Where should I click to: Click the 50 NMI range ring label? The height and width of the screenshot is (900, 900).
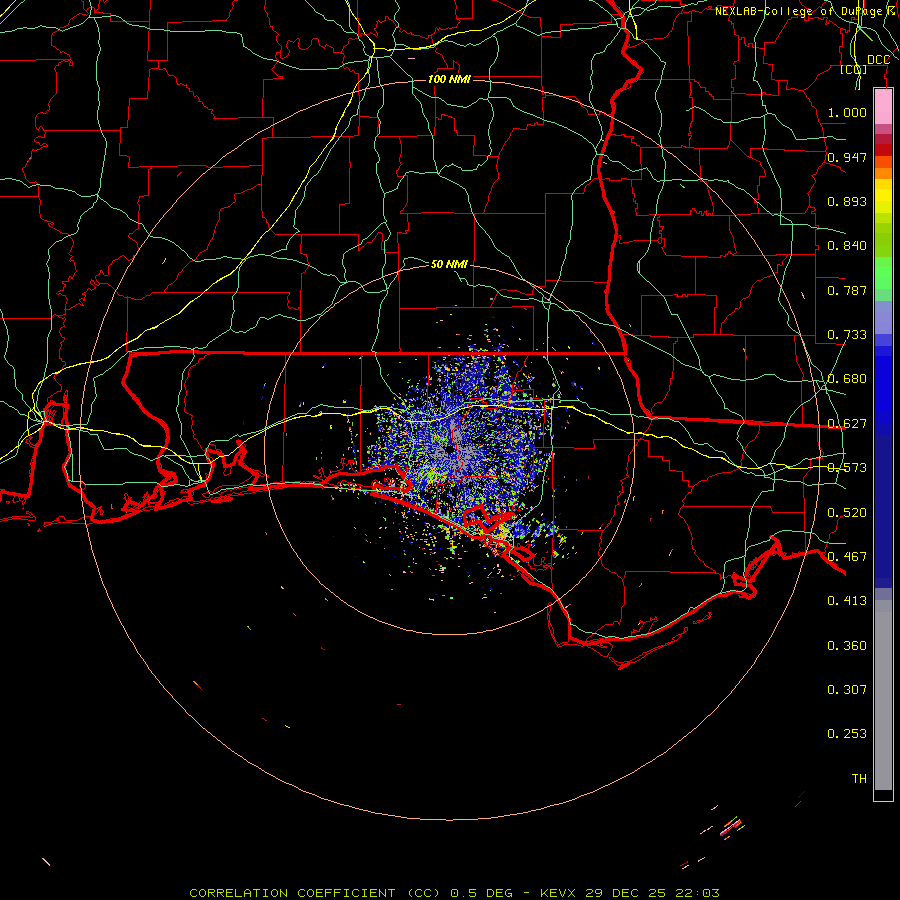[x=449, y=264]
